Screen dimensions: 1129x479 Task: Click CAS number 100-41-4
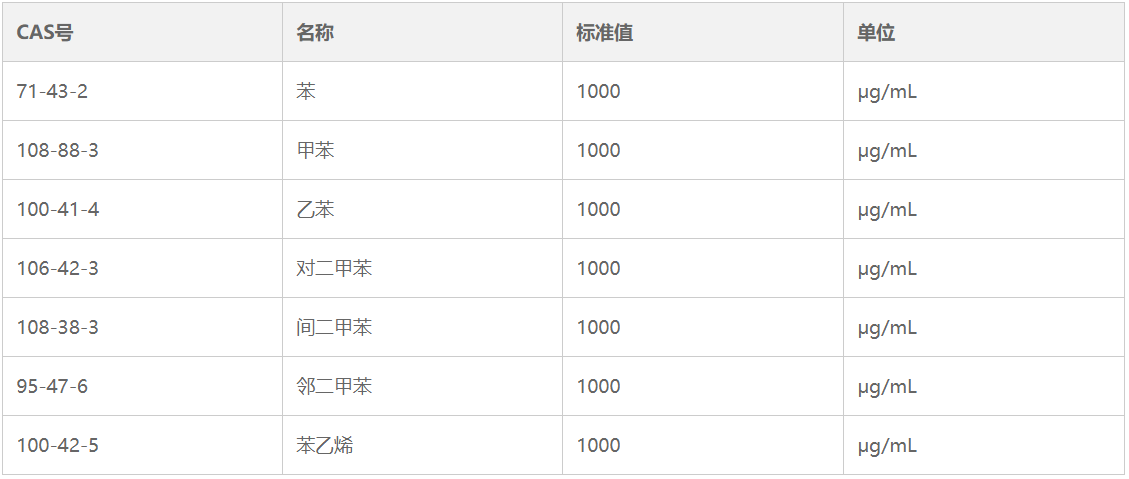(x=58, y=210)
